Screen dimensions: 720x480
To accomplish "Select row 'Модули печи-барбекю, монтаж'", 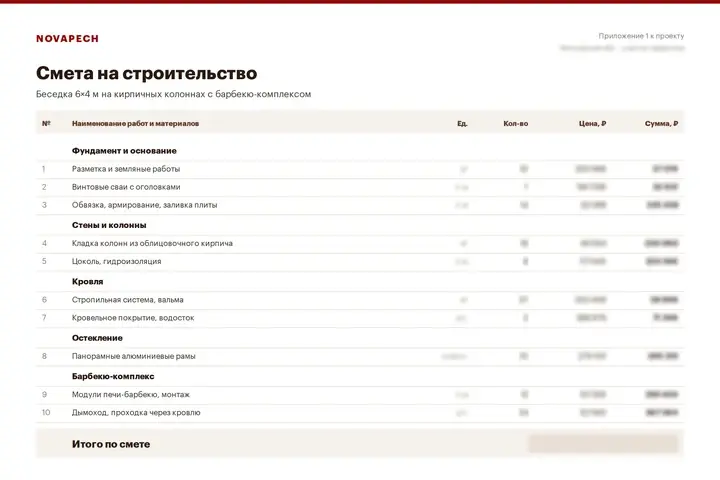I will click(360, 395).
